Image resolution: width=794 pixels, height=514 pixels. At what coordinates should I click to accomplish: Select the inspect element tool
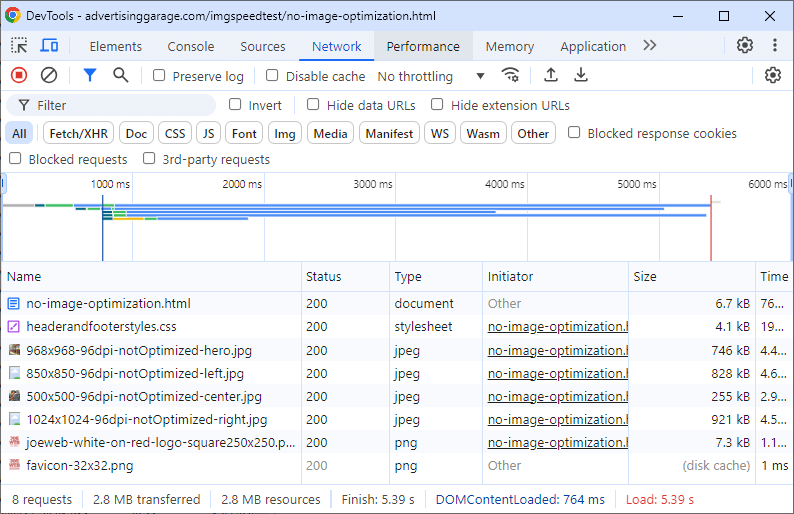click(x=19, y=46)
